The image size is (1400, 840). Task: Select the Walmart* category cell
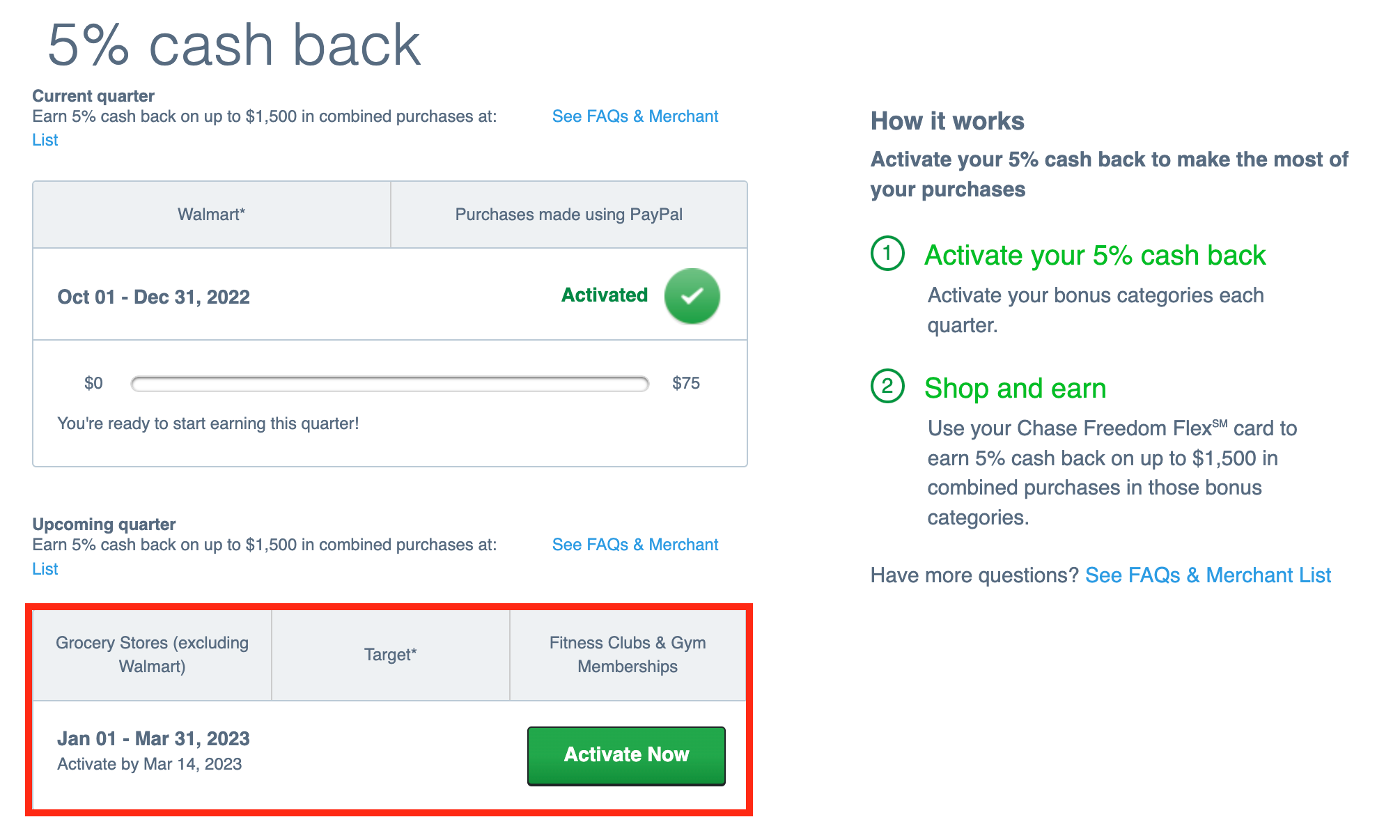(212, 215)
